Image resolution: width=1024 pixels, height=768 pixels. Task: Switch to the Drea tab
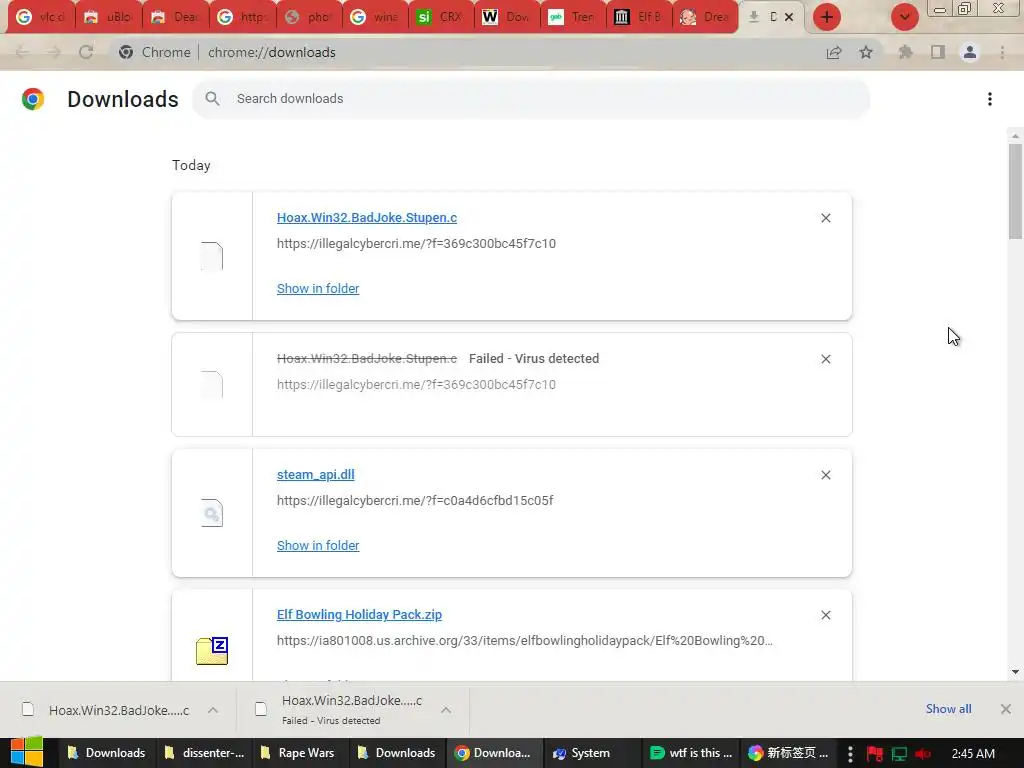pyautogui.click(x=705, y=17)
